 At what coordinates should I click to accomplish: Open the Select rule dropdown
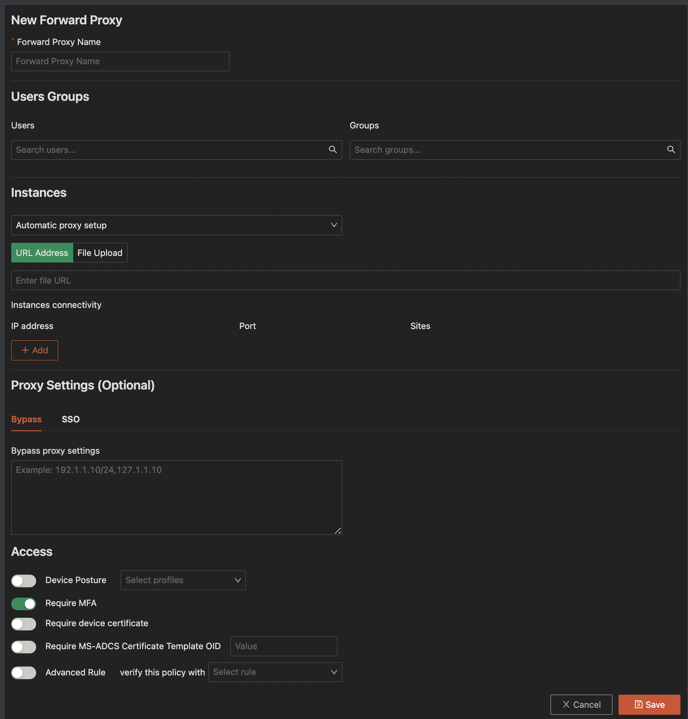click(275, 672)
